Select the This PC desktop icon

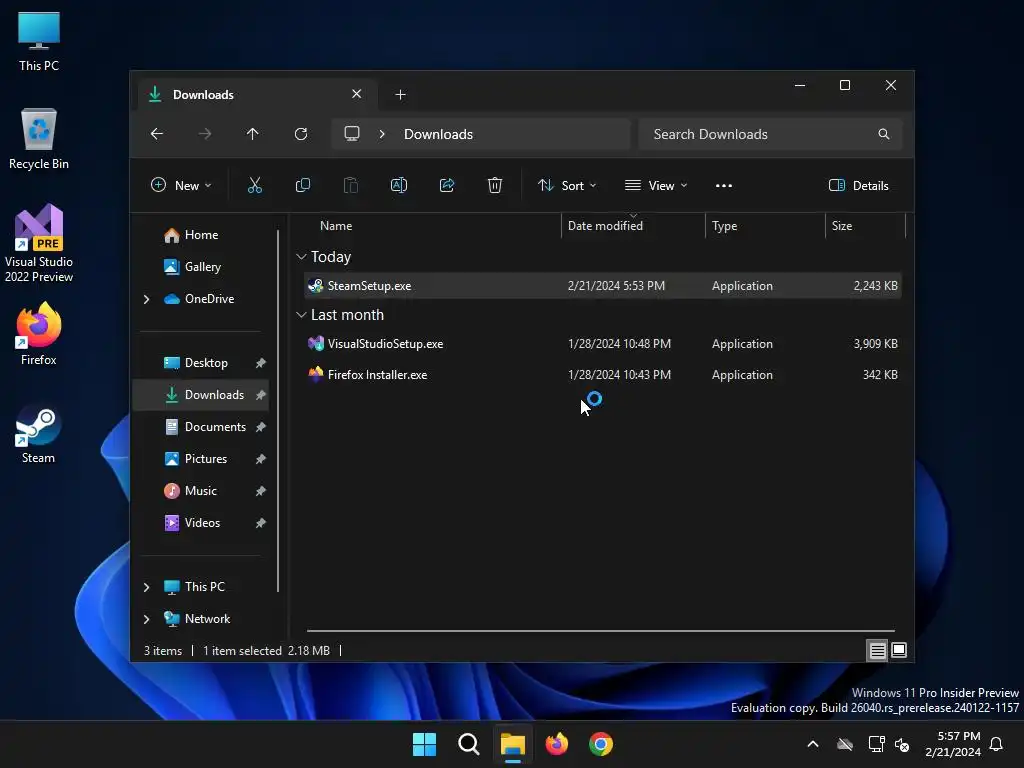(x=39, y=41)
